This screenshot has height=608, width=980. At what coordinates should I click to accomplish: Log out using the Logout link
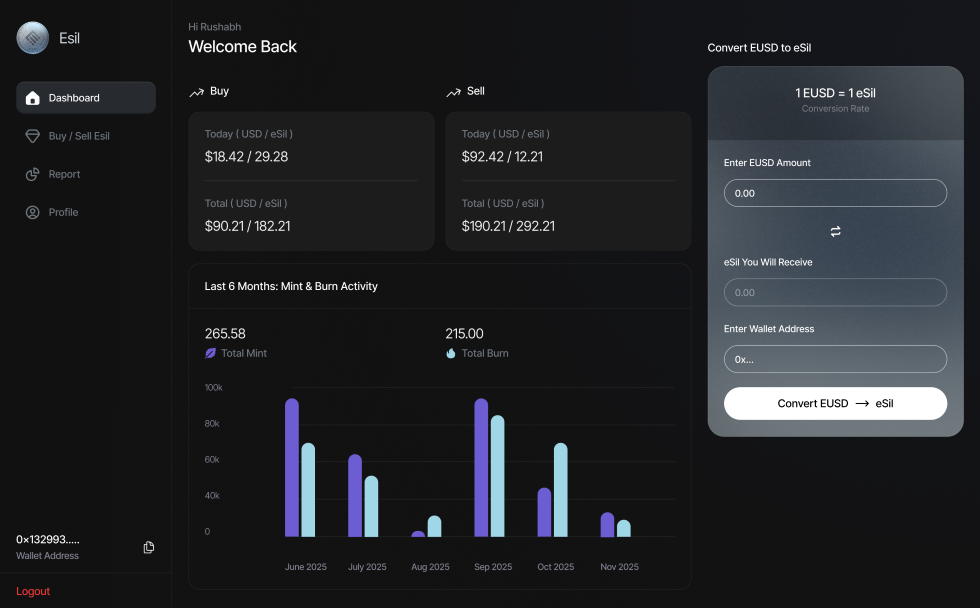(33, 591)
